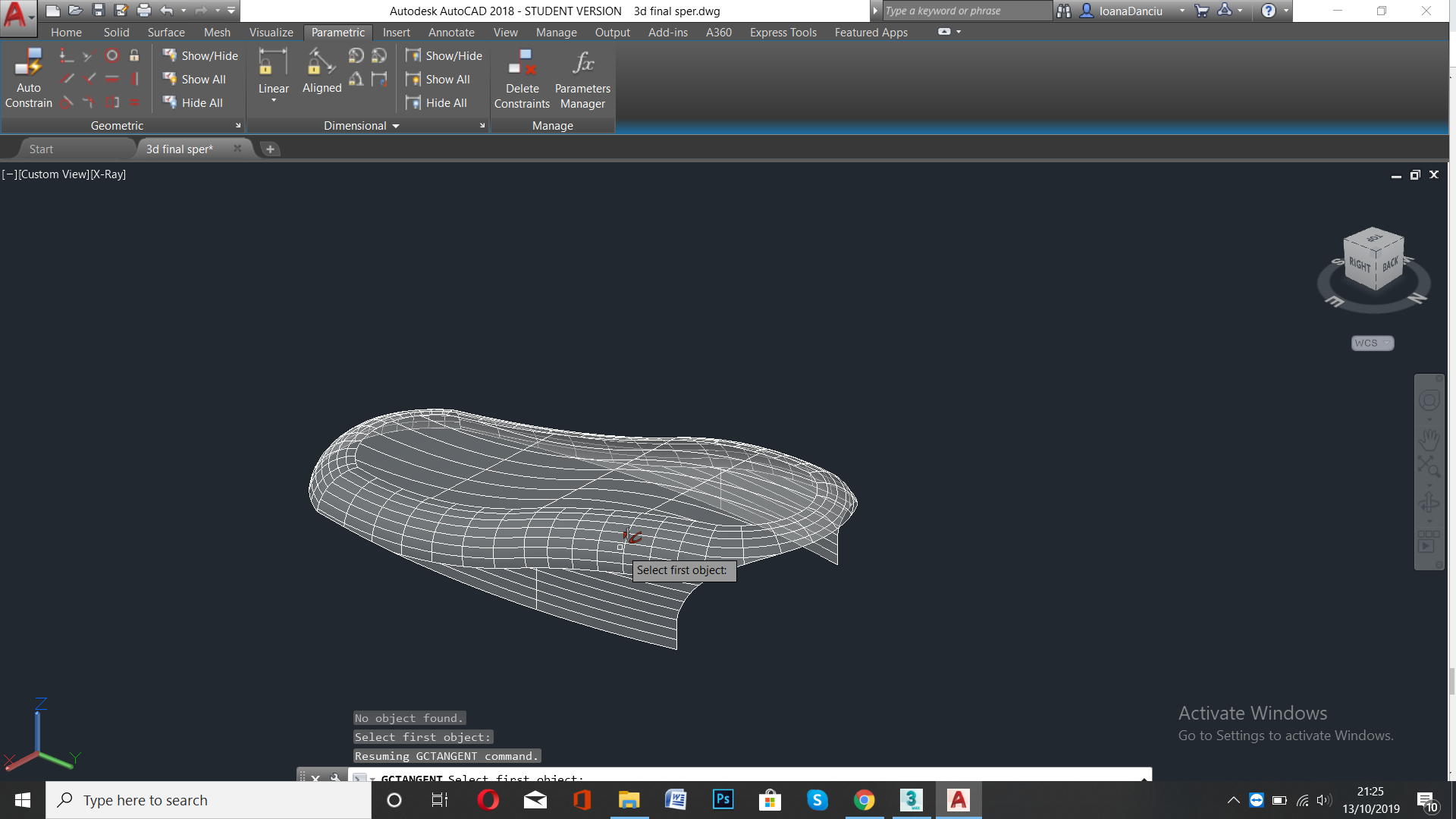The image size is (1456, 819).
Task: Click the Custom View viewport label
Action: point(54,174)
